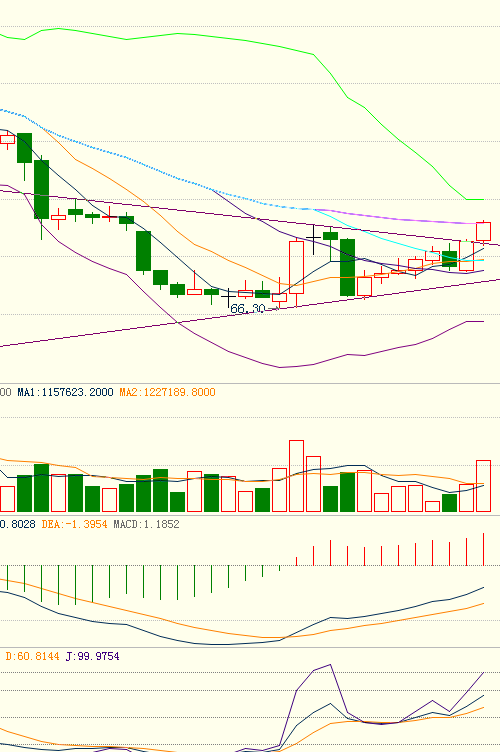Click the flat end of green upper band

tap(475, 199)
